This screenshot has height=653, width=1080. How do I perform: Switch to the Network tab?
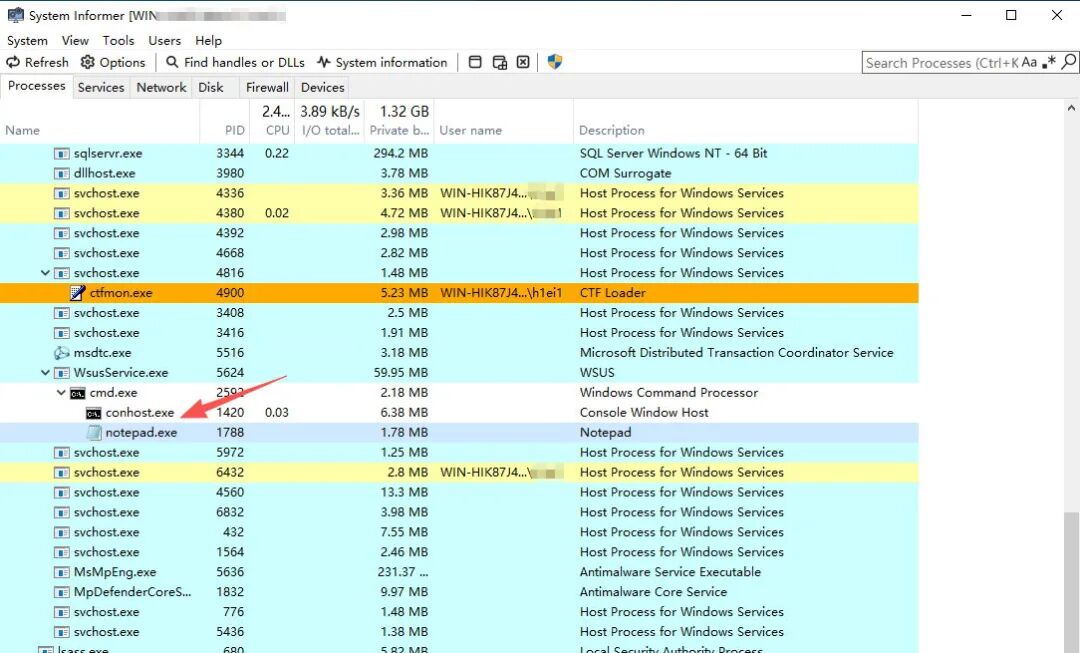[161, 87]
